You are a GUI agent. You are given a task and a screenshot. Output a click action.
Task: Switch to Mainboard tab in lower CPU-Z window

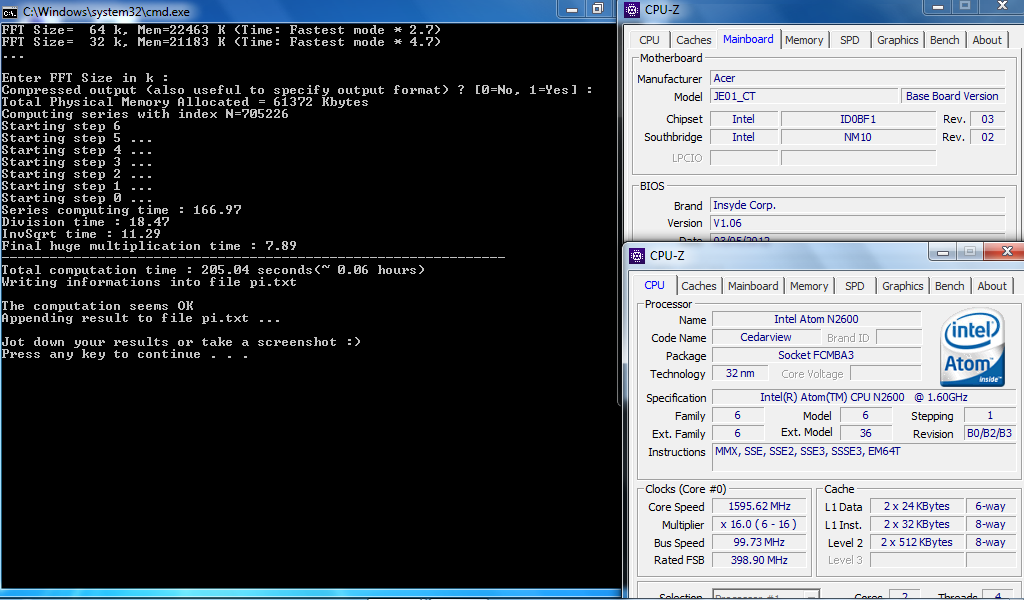click(x=753, y=286)
